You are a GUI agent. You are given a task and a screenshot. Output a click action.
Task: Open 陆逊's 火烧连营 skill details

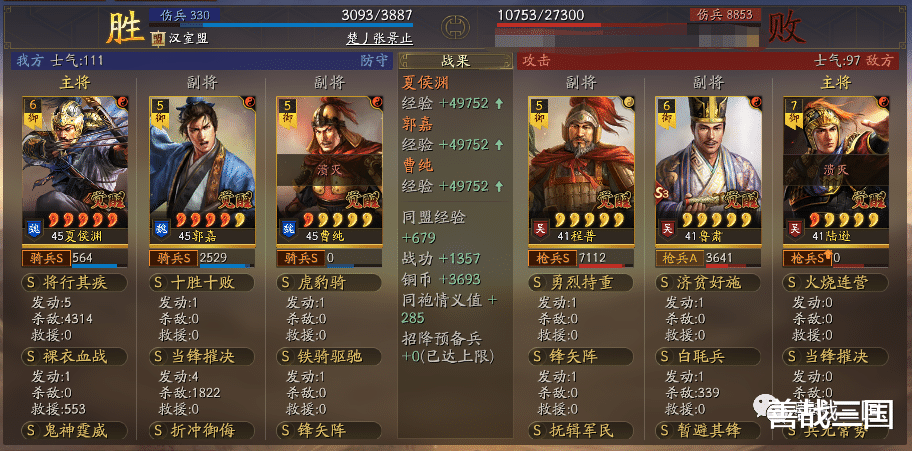pyautogui.click(x=835, y=283)
